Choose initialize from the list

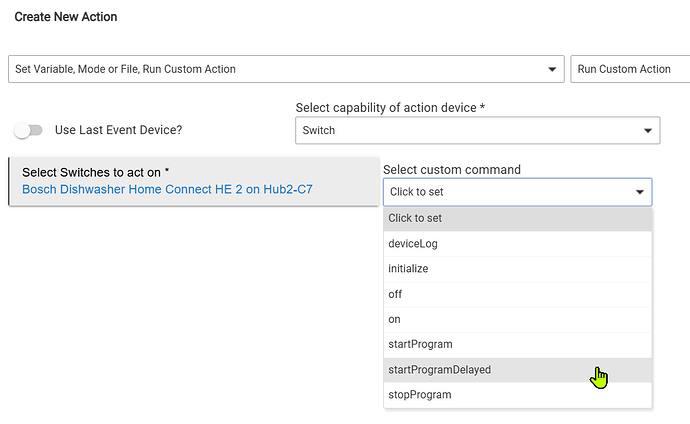pyautogui.click(x=408, y=269)
